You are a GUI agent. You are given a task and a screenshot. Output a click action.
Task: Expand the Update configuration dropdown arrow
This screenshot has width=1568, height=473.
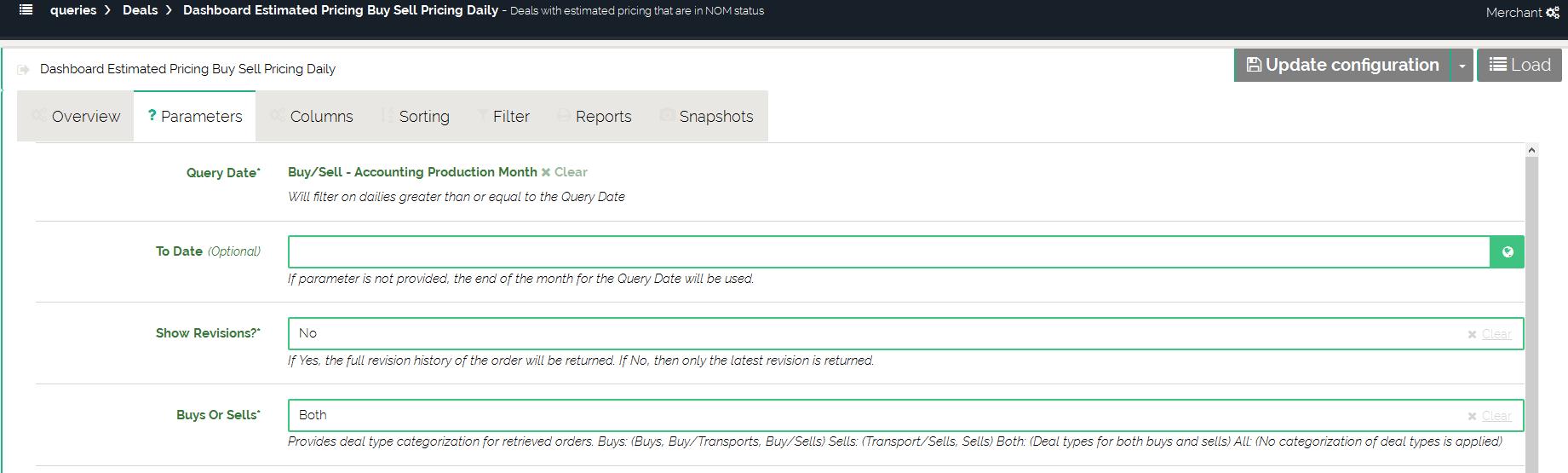[x=1462, y=66]
